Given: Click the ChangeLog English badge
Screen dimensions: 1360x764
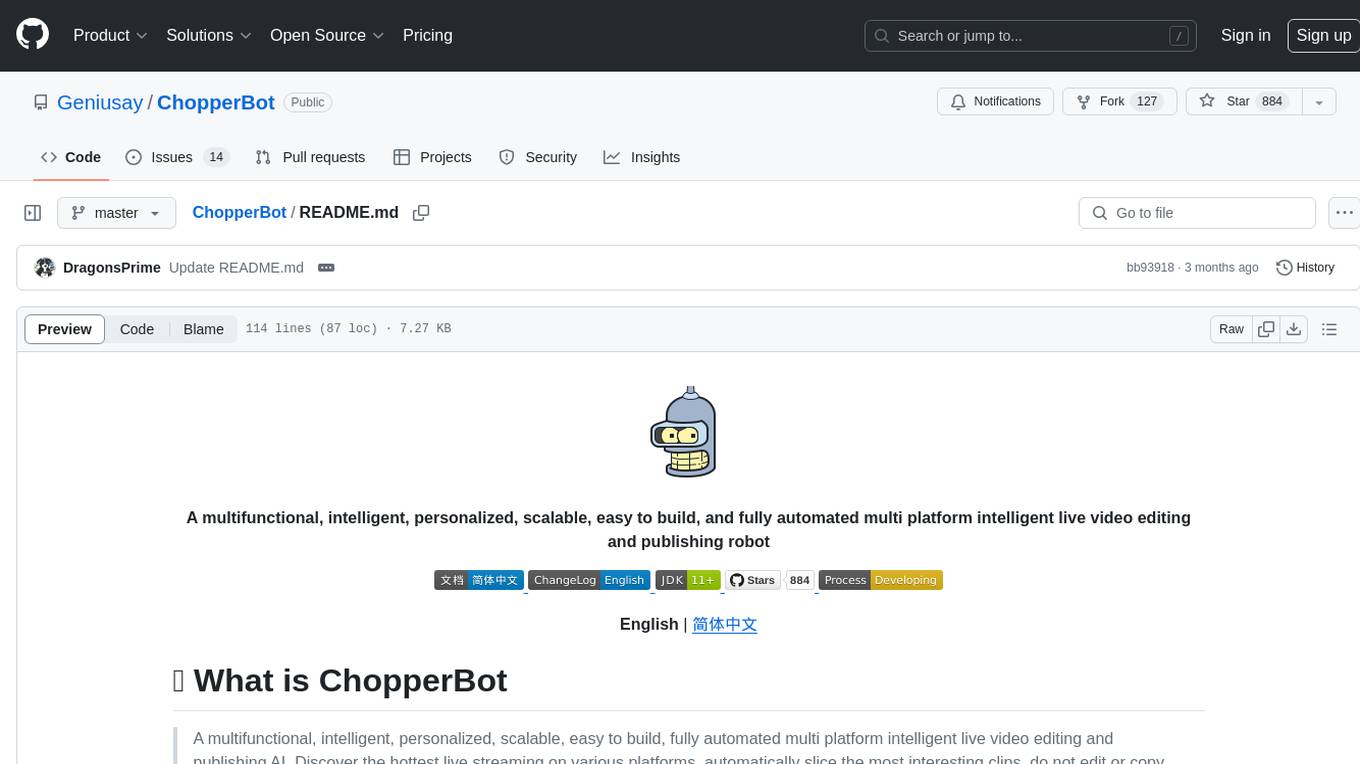Looking at the screenshot, I should pos(589,580).
